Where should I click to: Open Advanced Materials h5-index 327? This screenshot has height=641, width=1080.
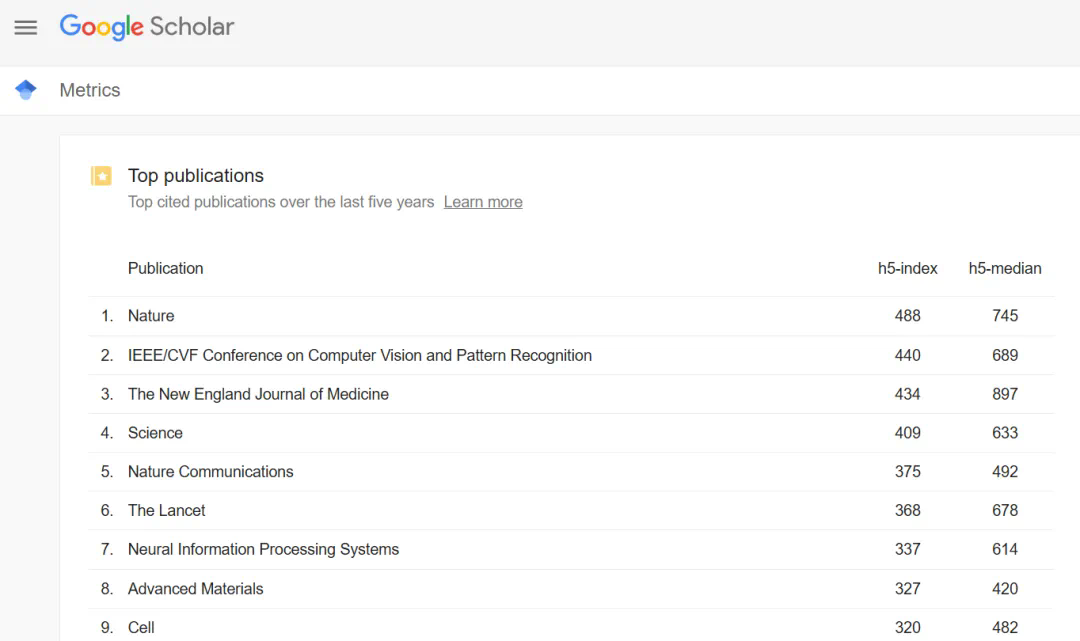907,589
